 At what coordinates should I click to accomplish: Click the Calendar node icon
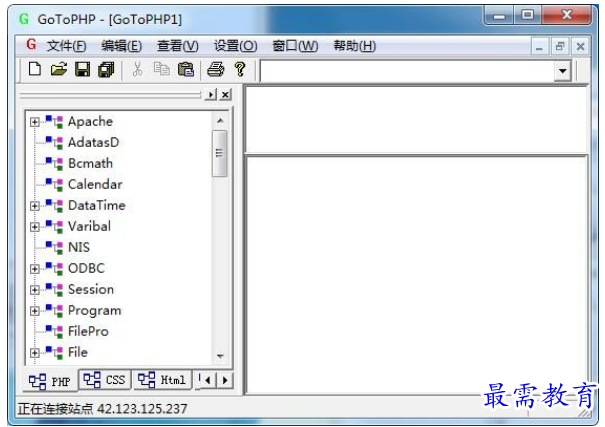coord(54,184)
